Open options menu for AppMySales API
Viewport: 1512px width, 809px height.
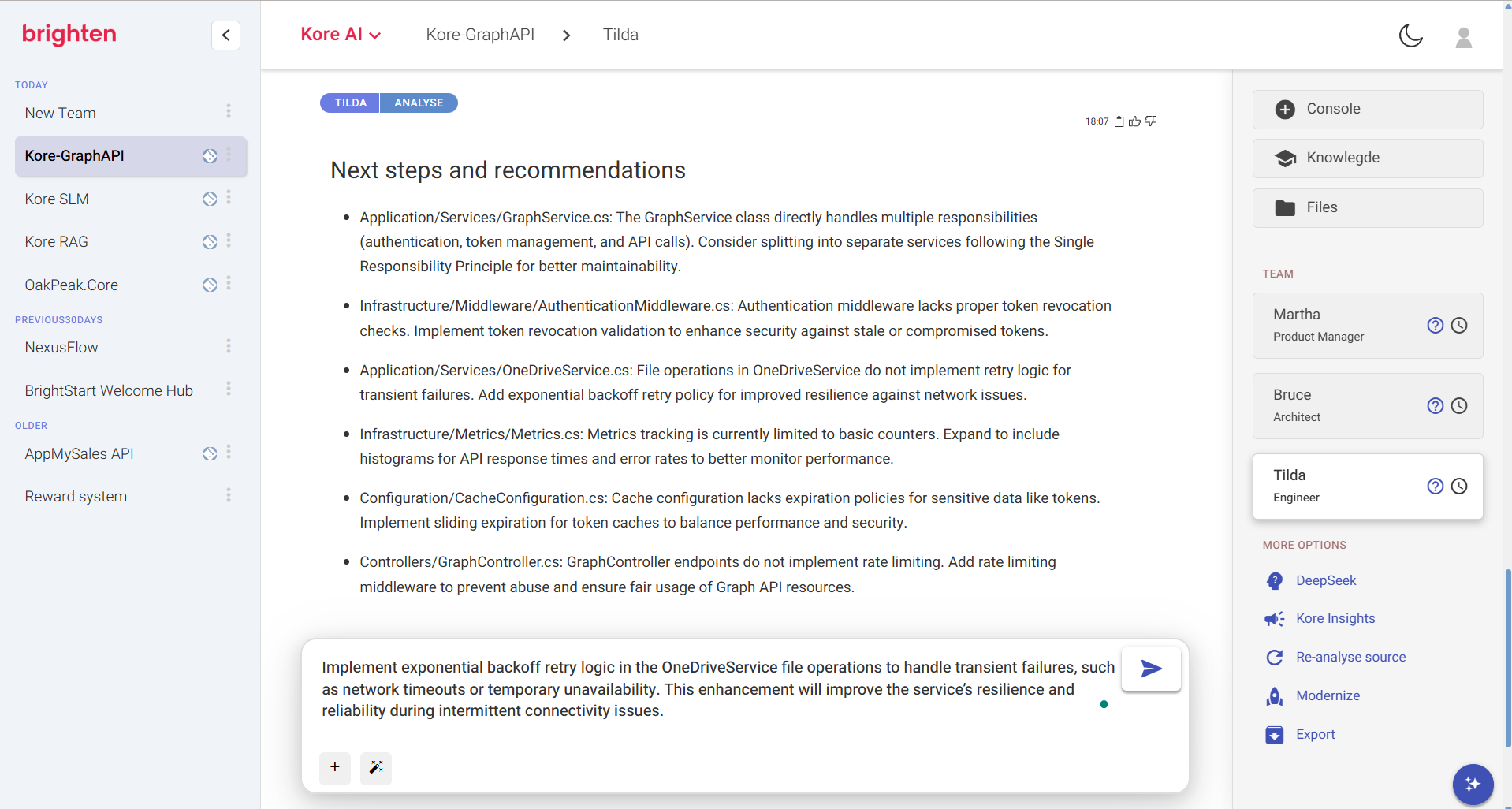(x=229, y=452)
